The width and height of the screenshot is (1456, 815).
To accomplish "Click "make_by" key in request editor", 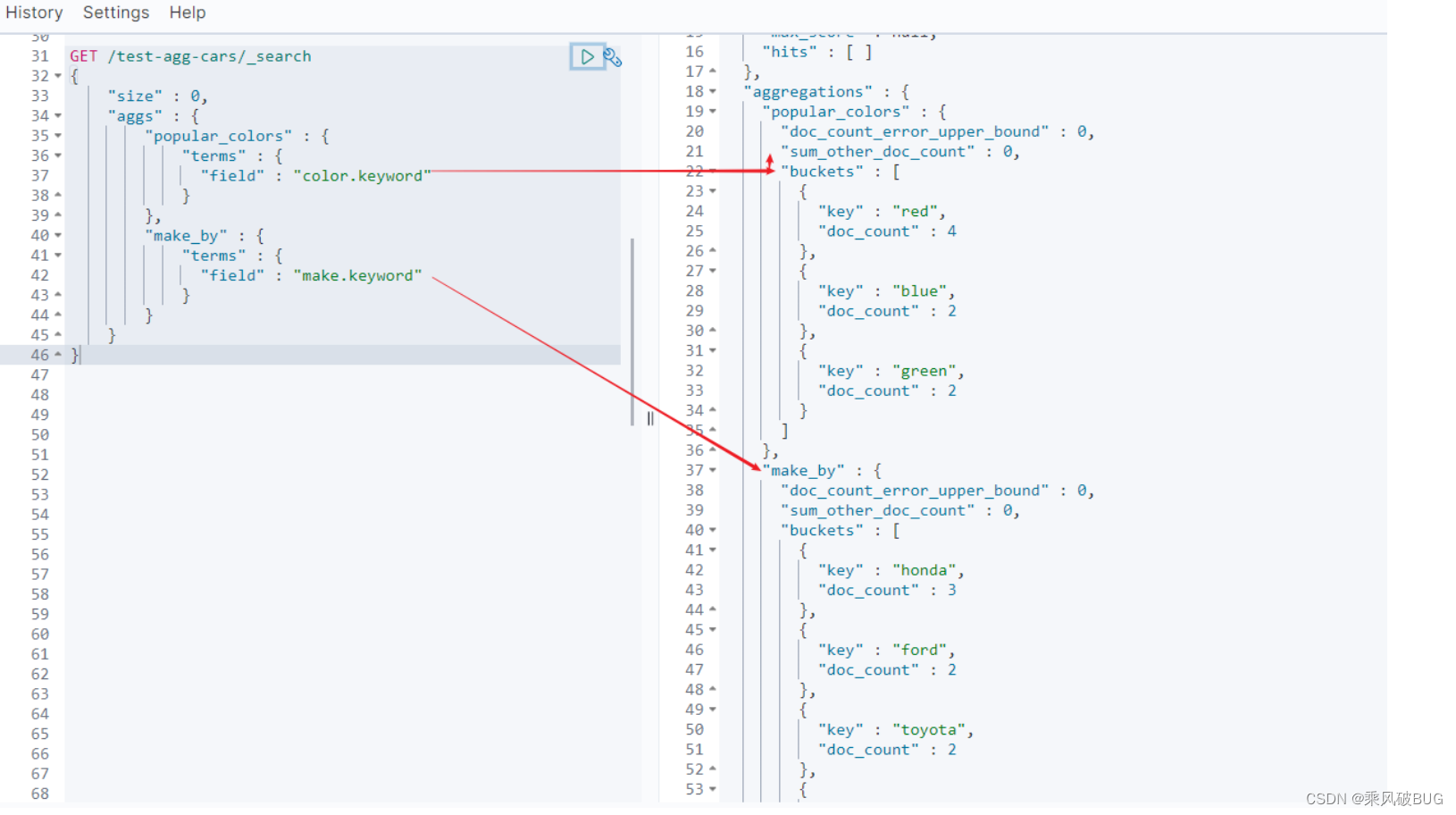I will tap(186, 236).
